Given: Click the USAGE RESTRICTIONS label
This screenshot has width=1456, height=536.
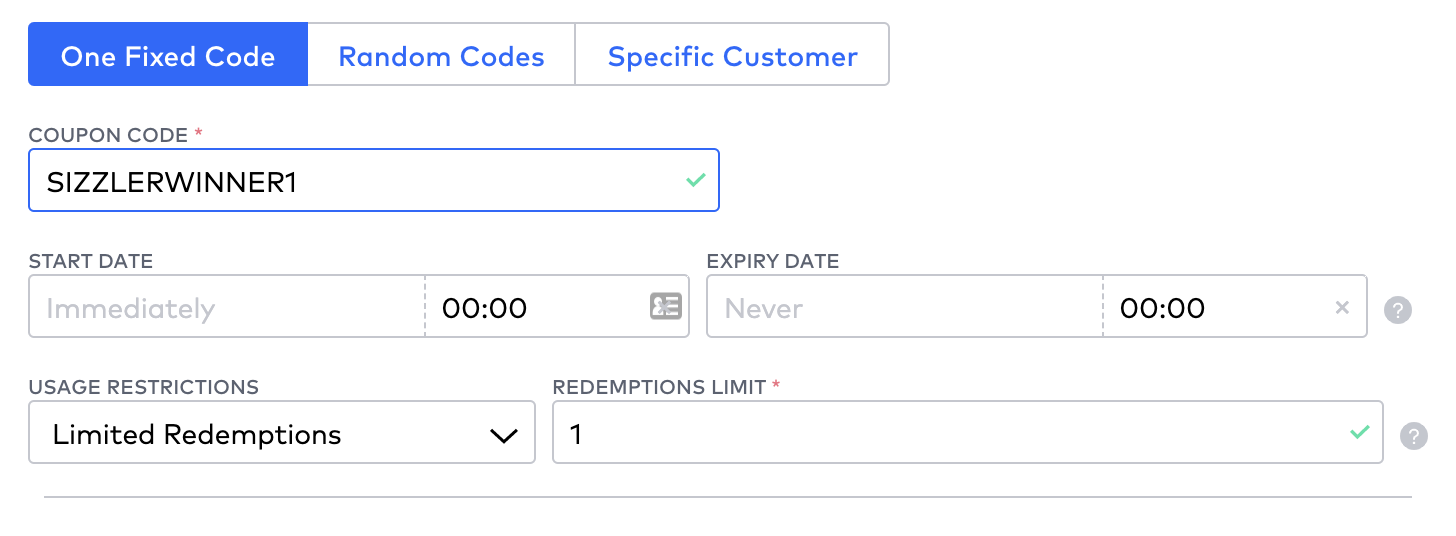Looking at the screenshot, I should (x=143, y=387).
